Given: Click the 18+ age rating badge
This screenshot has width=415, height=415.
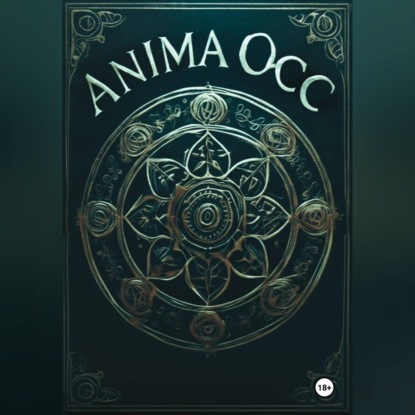Looking at the screenshot, I should pos(324,388).
